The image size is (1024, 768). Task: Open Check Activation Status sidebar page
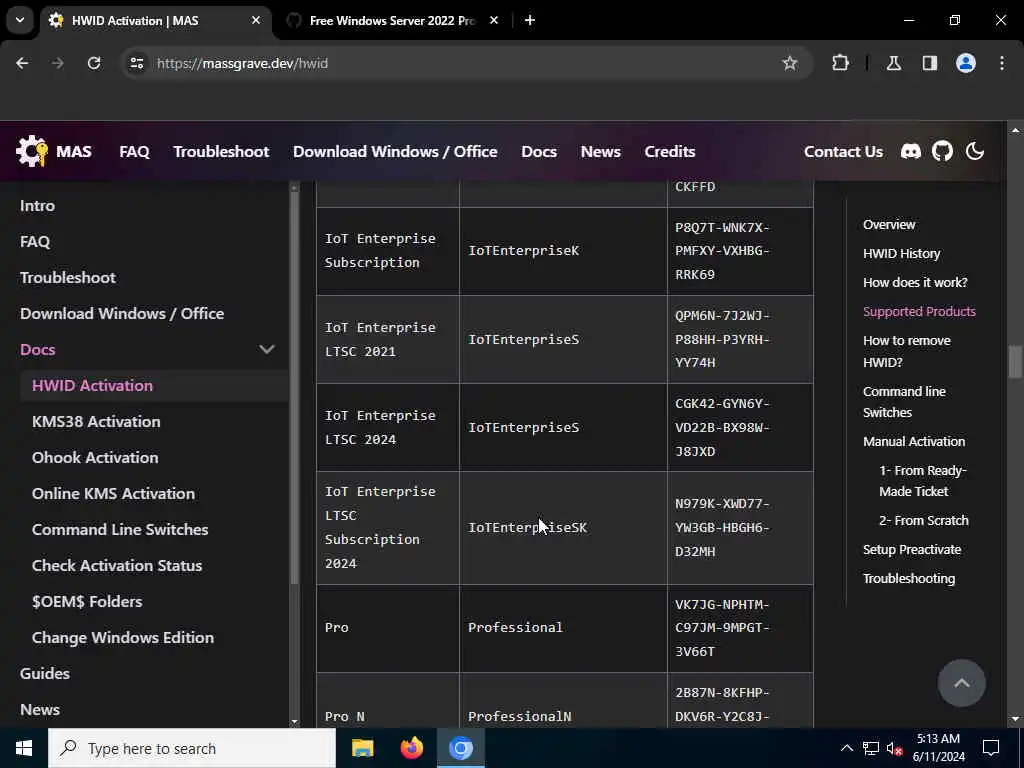[117, 566]
